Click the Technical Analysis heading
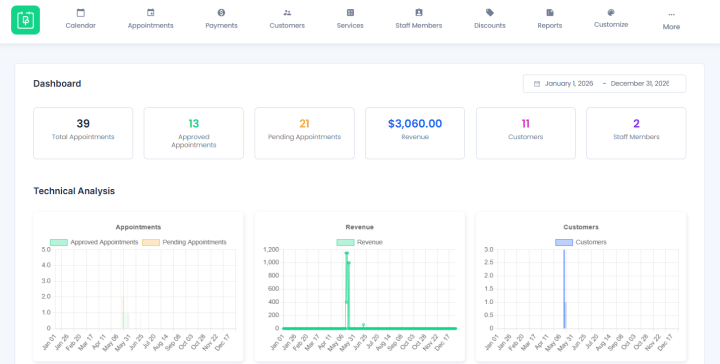This screenshot has width=720, height=364. point(74,191)
